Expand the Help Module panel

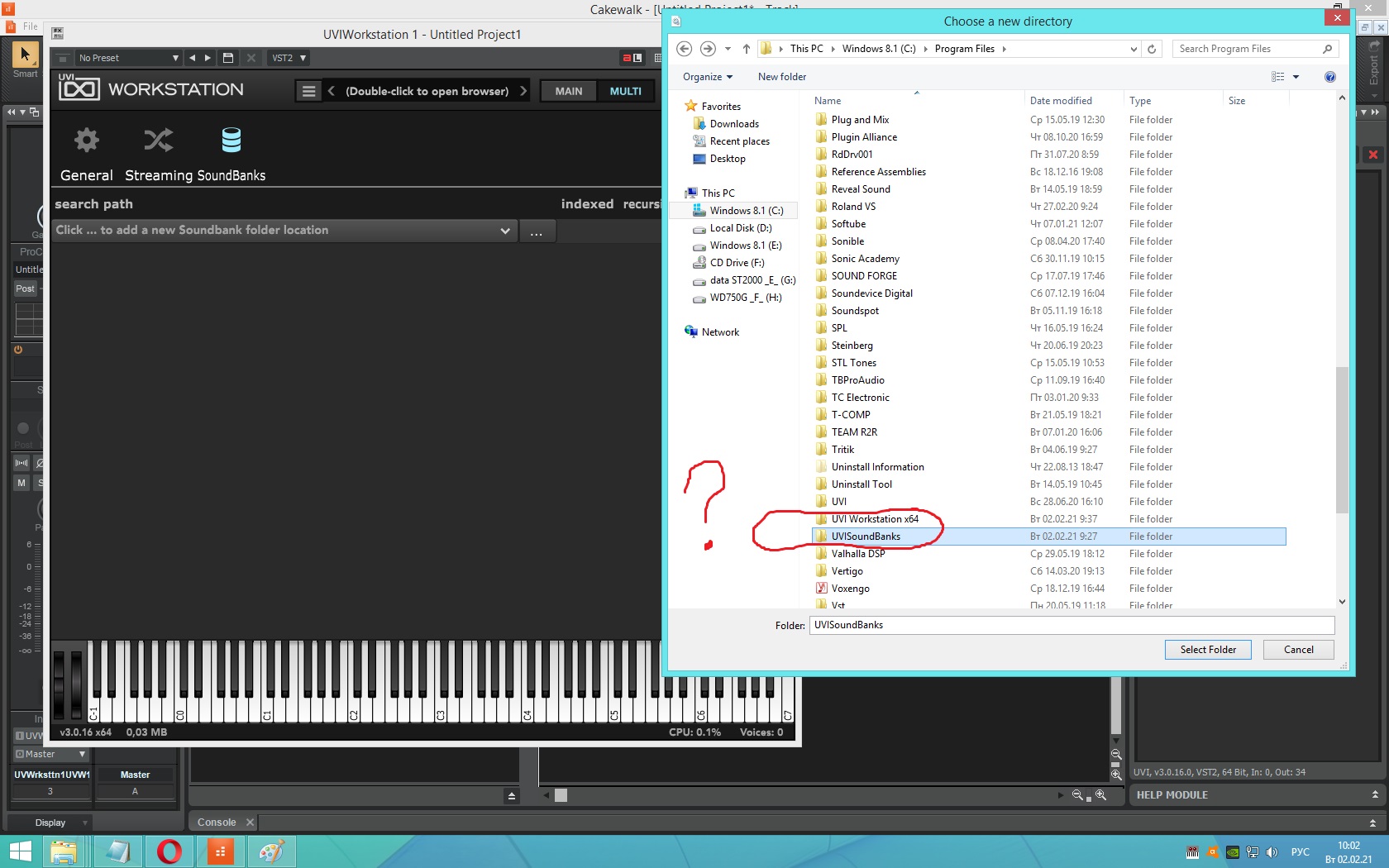(x=1375, y=795)
